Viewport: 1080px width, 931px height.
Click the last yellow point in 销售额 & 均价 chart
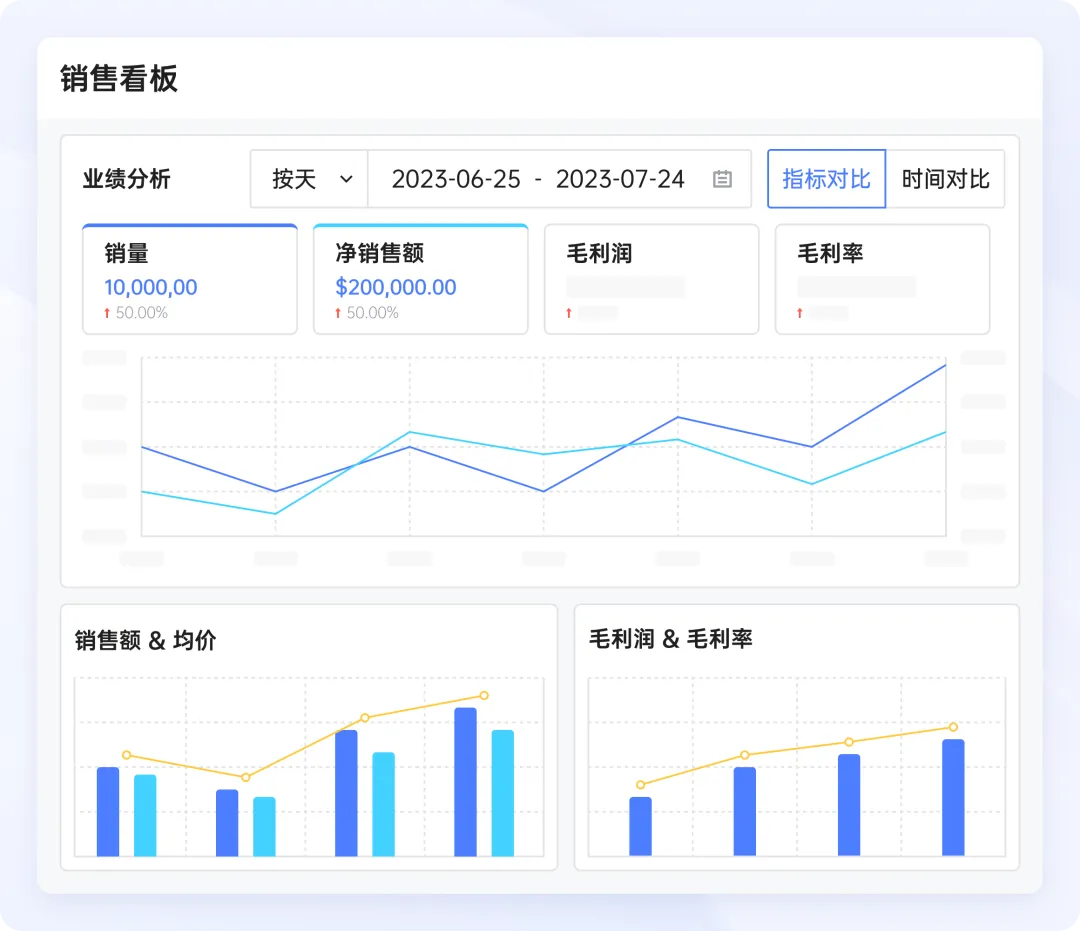(x=484, y=695)
